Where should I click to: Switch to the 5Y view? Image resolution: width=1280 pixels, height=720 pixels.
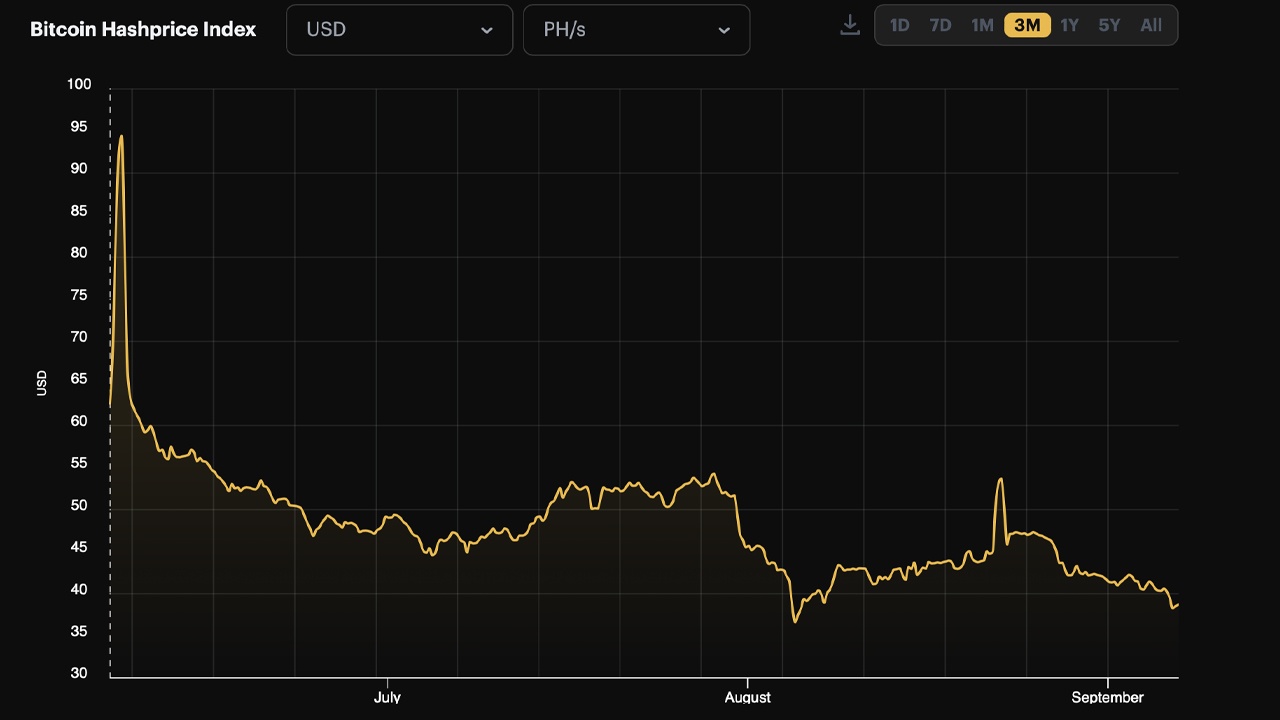tap(1109, 25)
